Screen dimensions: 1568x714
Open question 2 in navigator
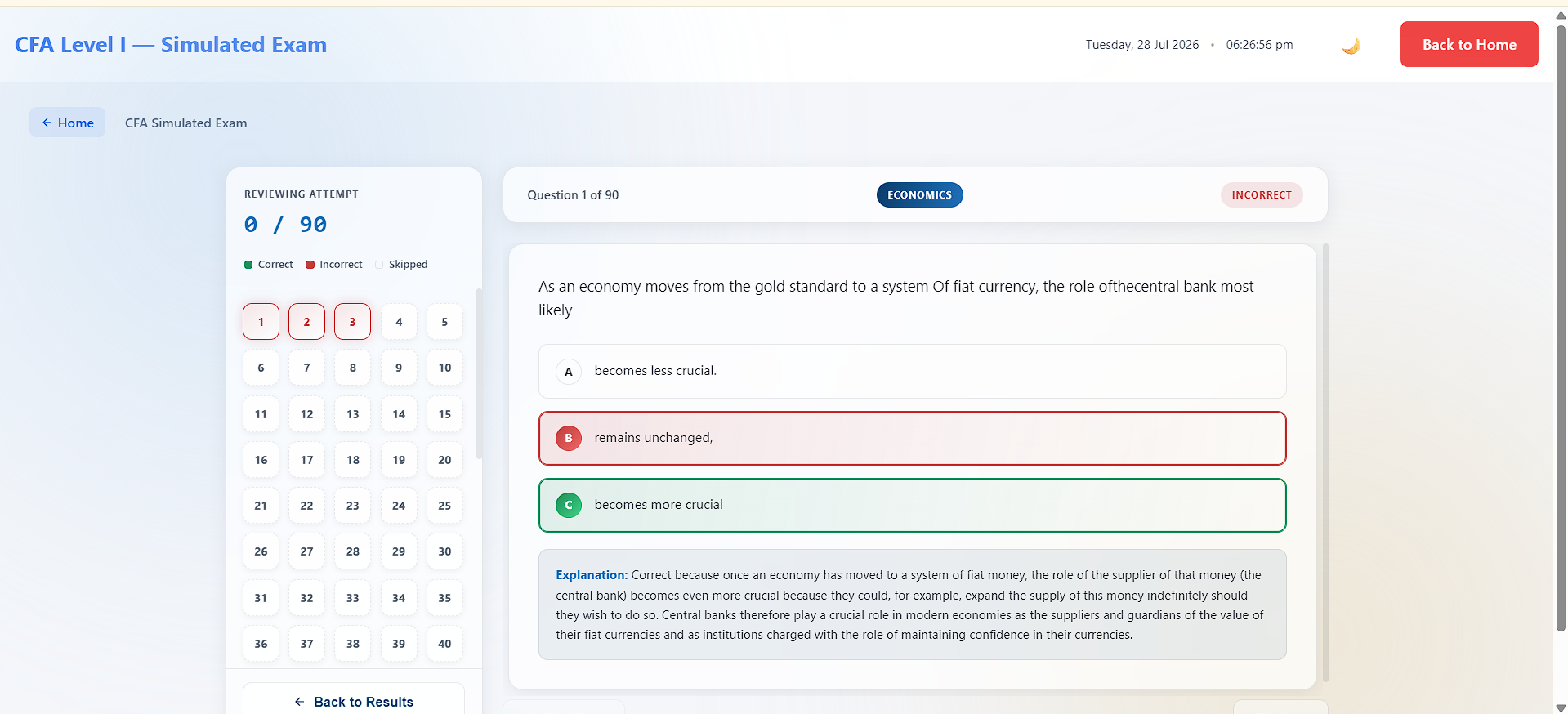(306, 321)
